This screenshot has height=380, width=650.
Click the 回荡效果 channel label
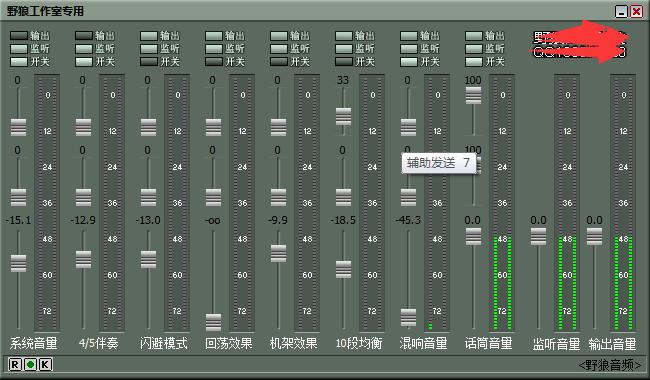(229, 343)
